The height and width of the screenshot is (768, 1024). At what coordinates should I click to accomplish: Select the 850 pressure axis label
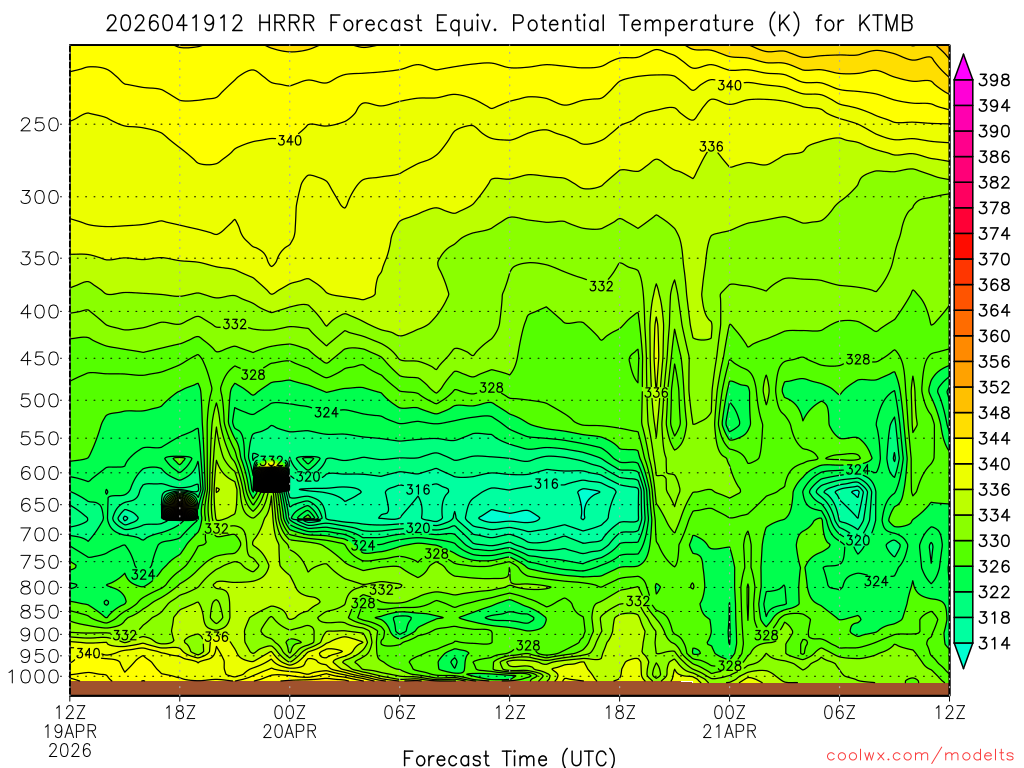coord(40,611)
